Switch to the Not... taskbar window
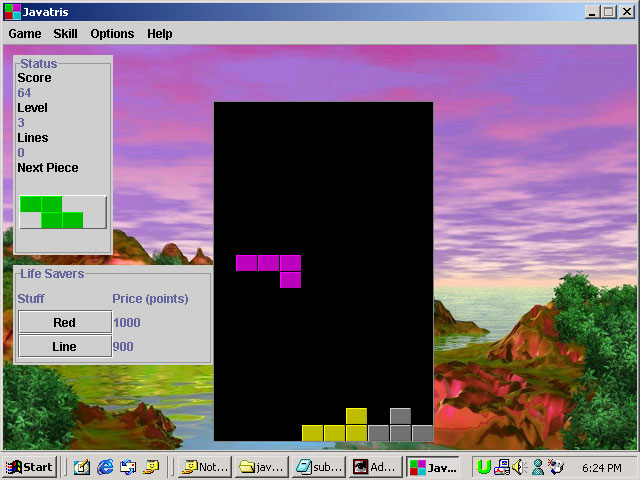The image size is (640, 480). (205, 467)
